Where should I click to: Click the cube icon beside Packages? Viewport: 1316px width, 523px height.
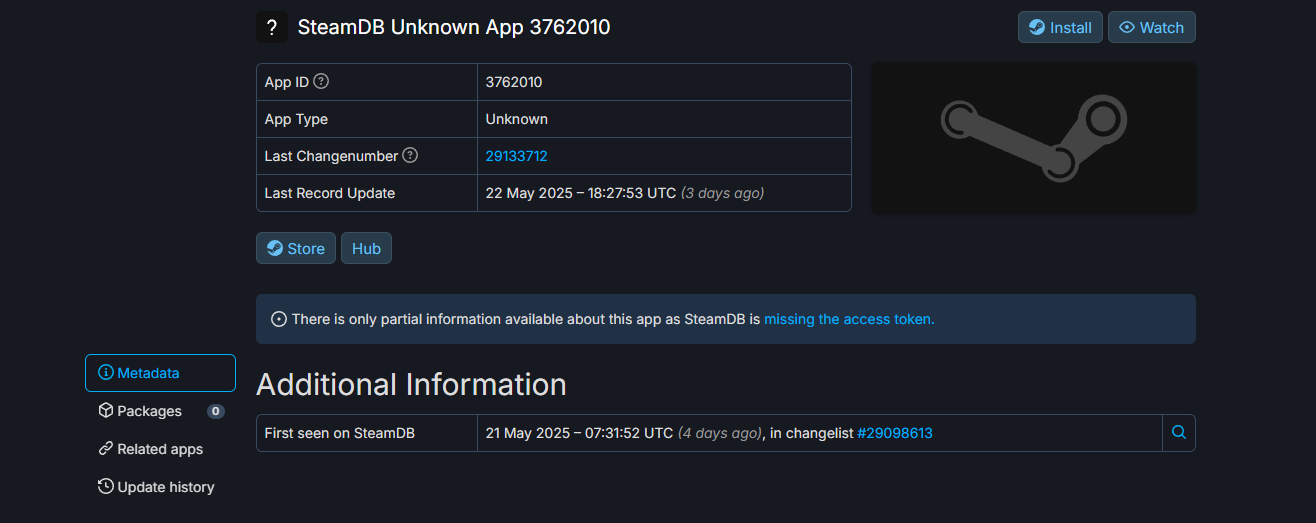105,411
